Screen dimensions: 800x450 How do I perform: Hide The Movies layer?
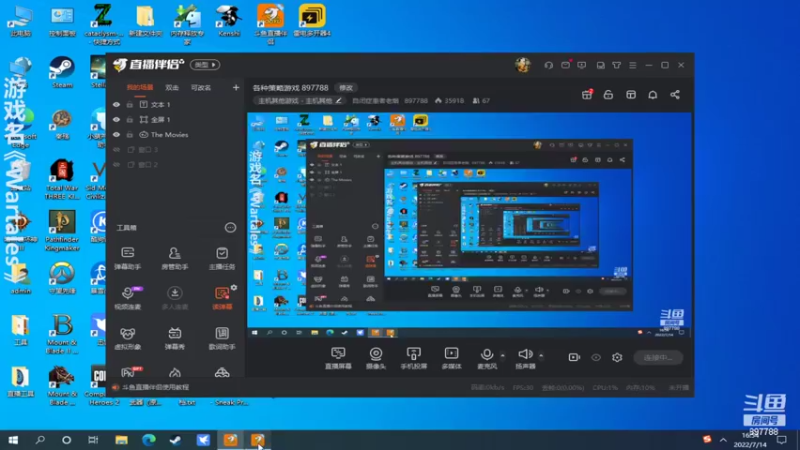pos(116,135)
